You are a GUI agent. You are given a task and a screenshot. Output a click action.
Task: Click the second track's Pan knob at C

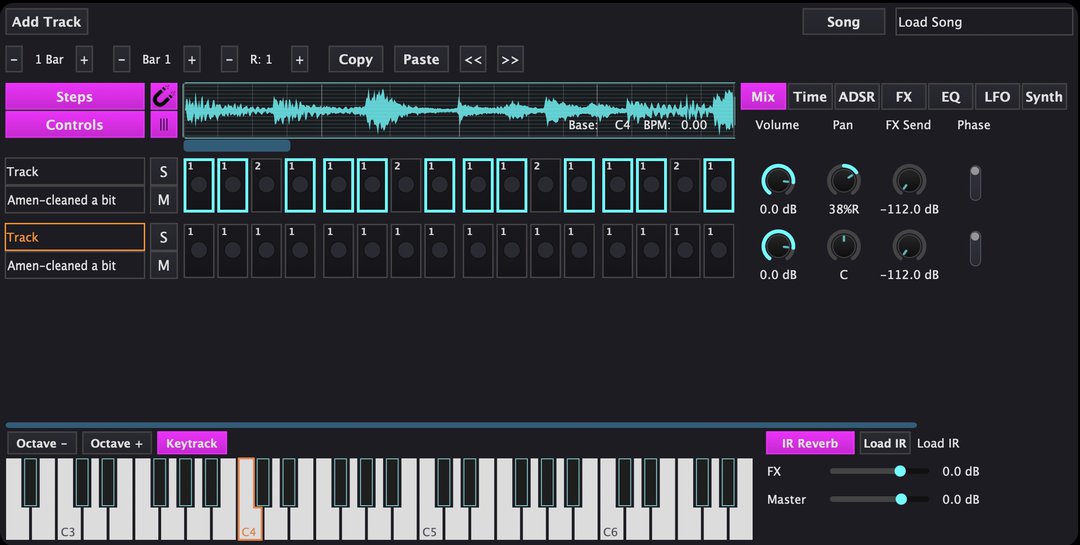843,247
